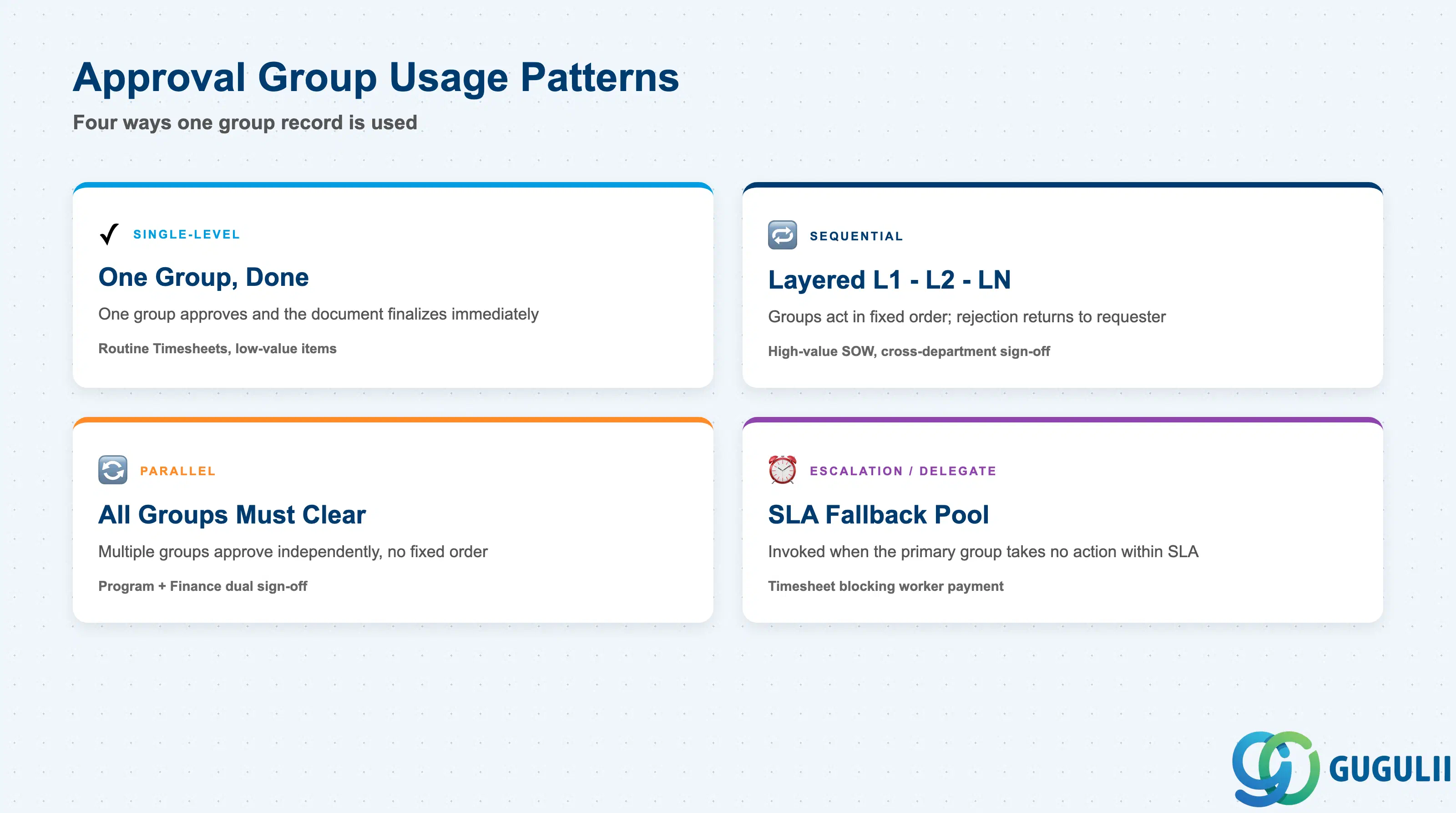1456x813 pixels.
Task: Click the Layered L1 - L2 - LN heading
Action: pyautogui.click(x=889, y=280)
